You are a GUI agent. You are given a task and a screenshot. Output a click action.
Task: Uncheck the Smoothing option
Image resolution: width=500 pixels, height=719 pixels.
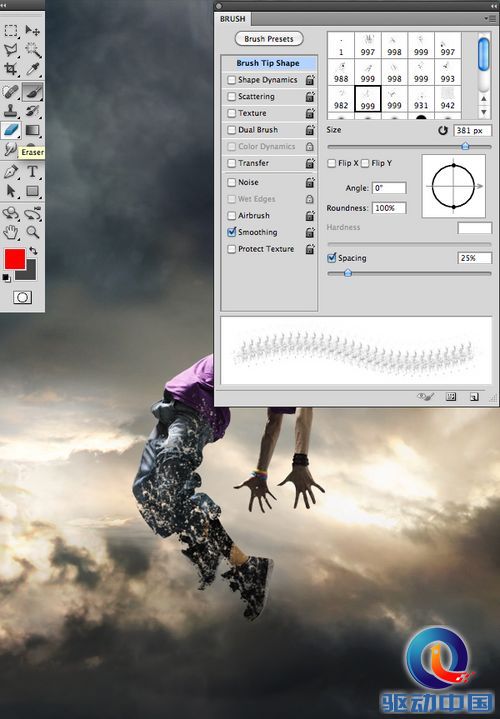(x=232, y=232)
